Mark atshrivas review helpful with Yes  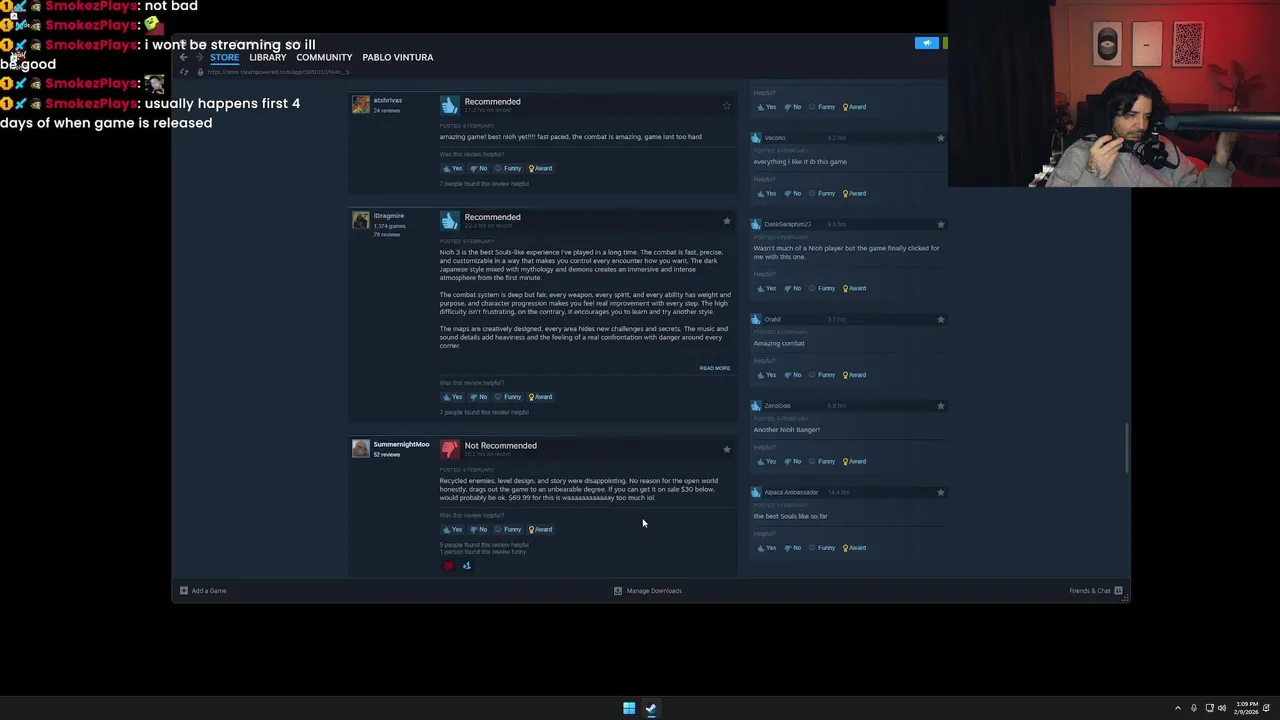pyautogui.click(x=452, y=168)
